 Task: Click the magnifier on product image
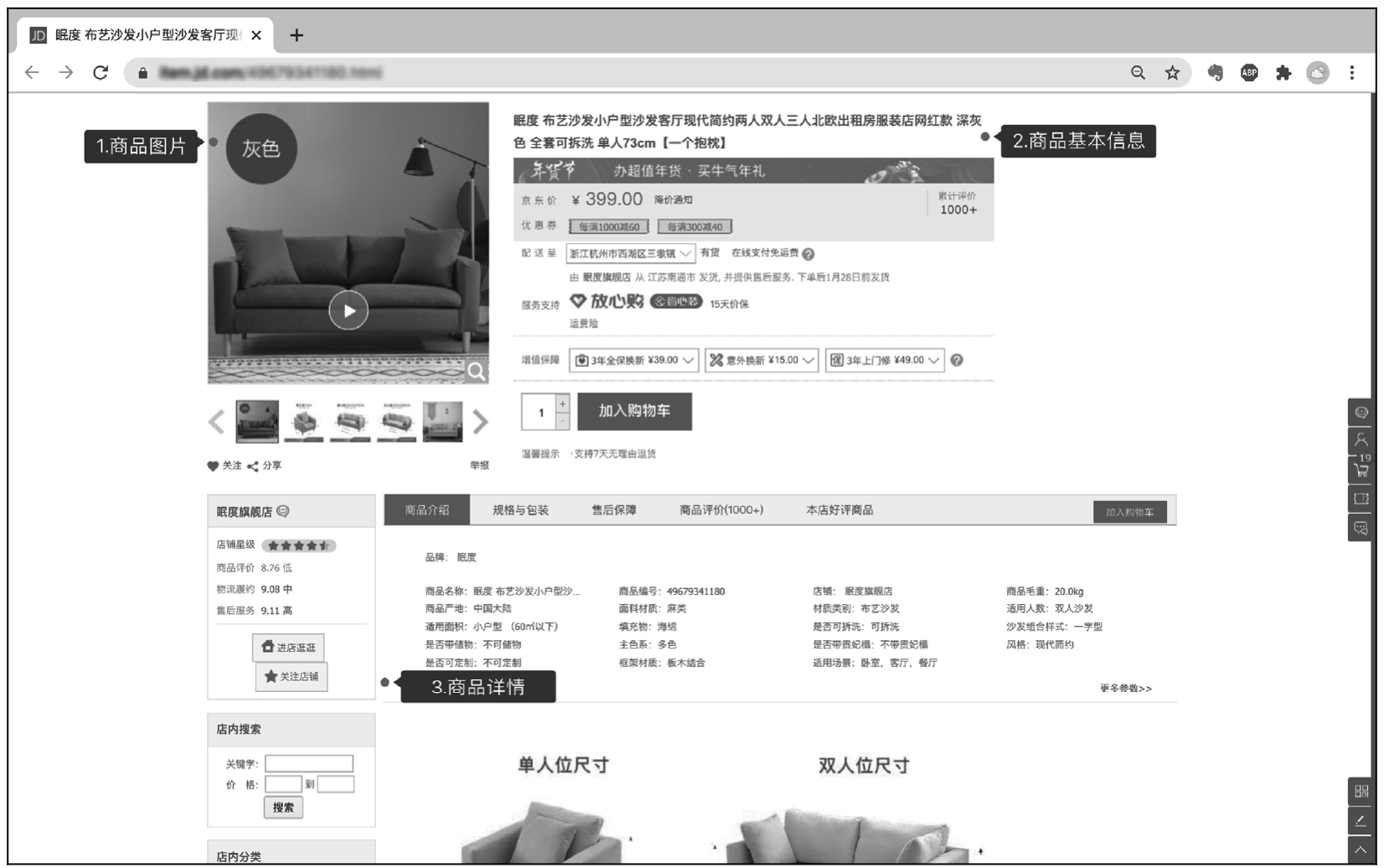click(476, 371)
